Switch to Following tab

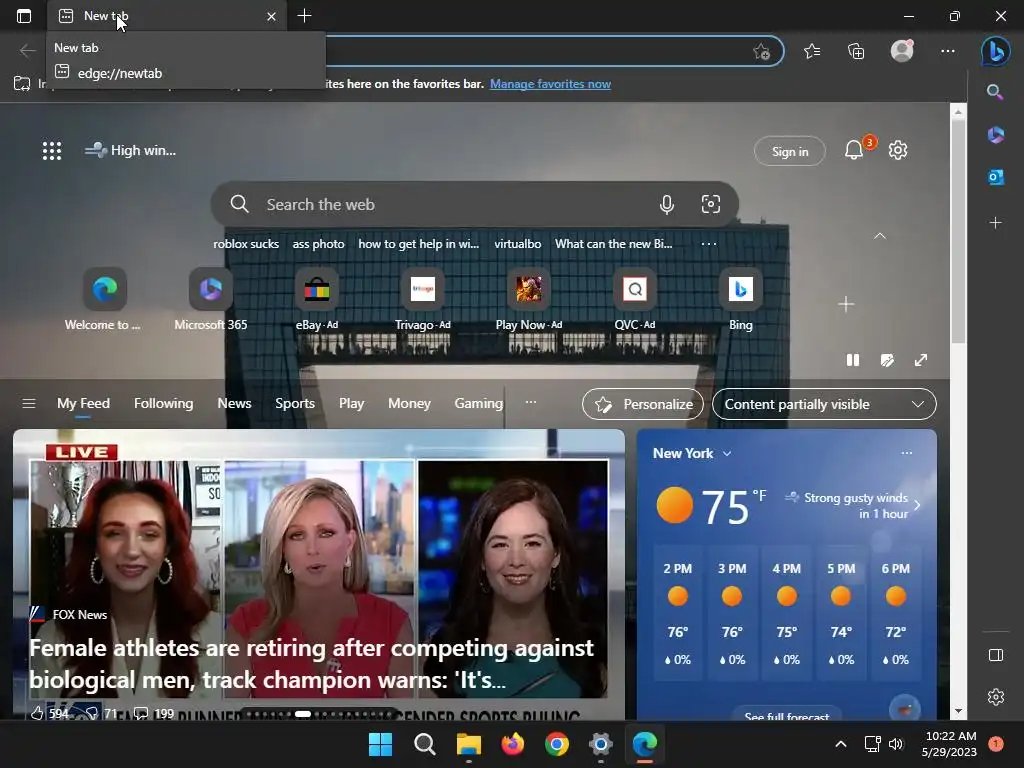163,404
